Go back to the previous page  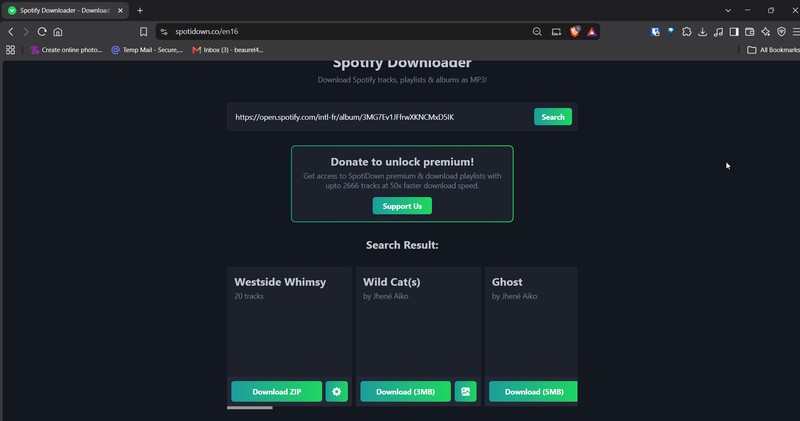[11, 32]
